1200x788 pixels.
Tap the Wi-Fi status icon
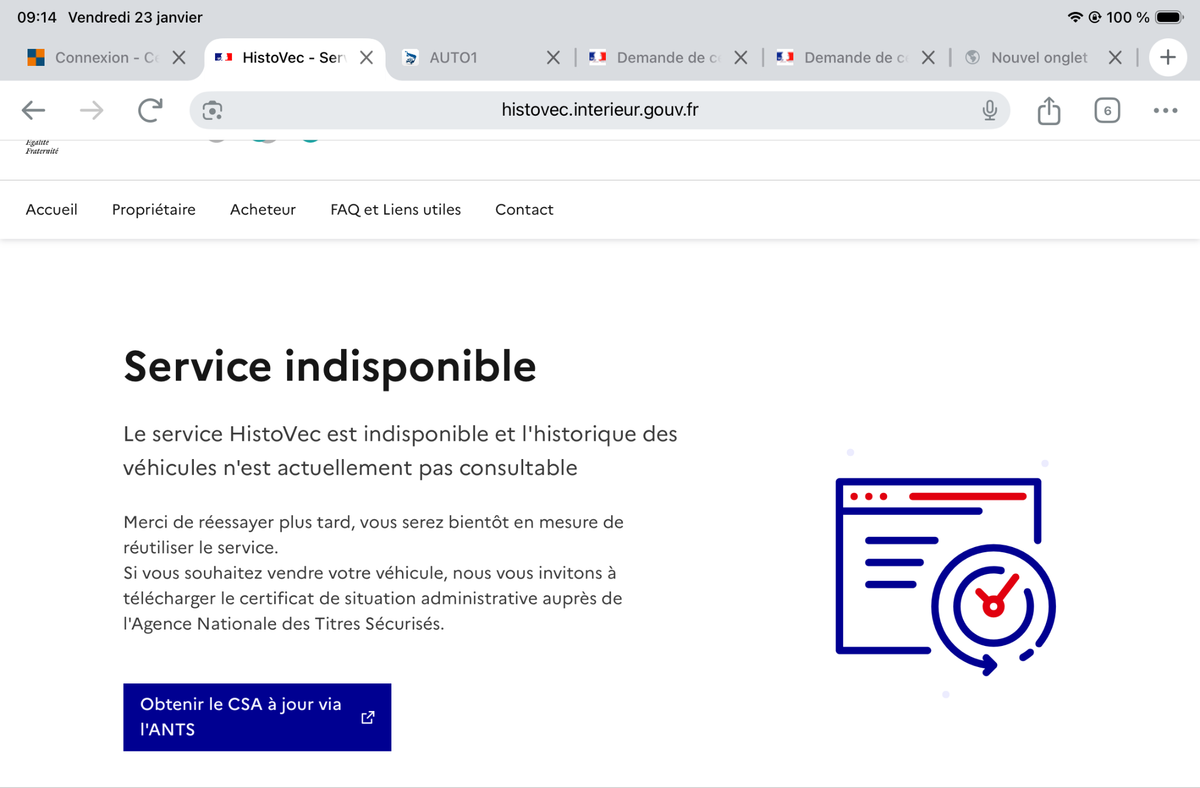[1075, 17]
